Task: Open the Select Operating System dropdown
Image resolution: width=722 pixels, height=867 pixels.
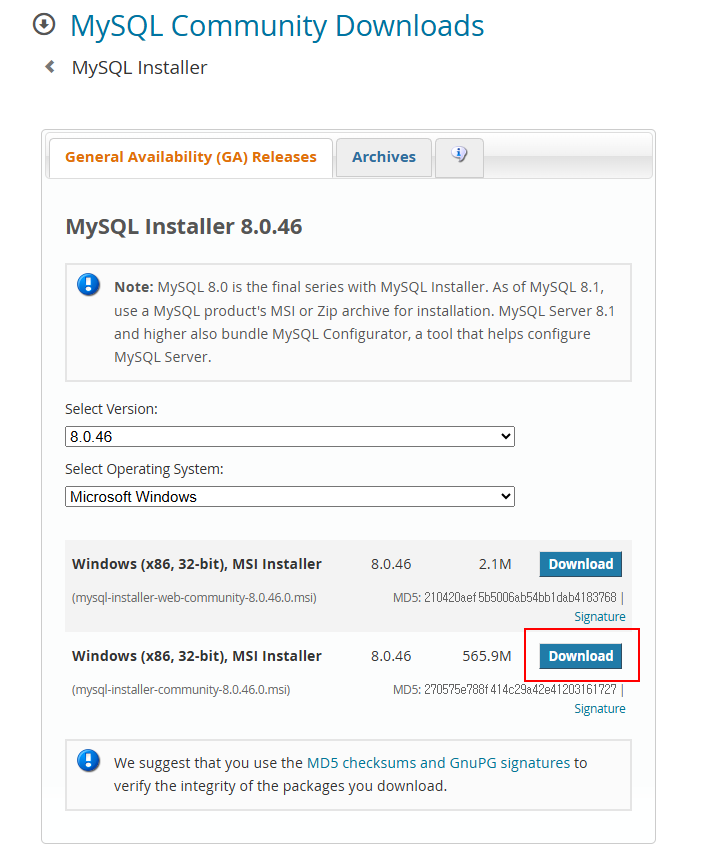Action: [290, 497]
